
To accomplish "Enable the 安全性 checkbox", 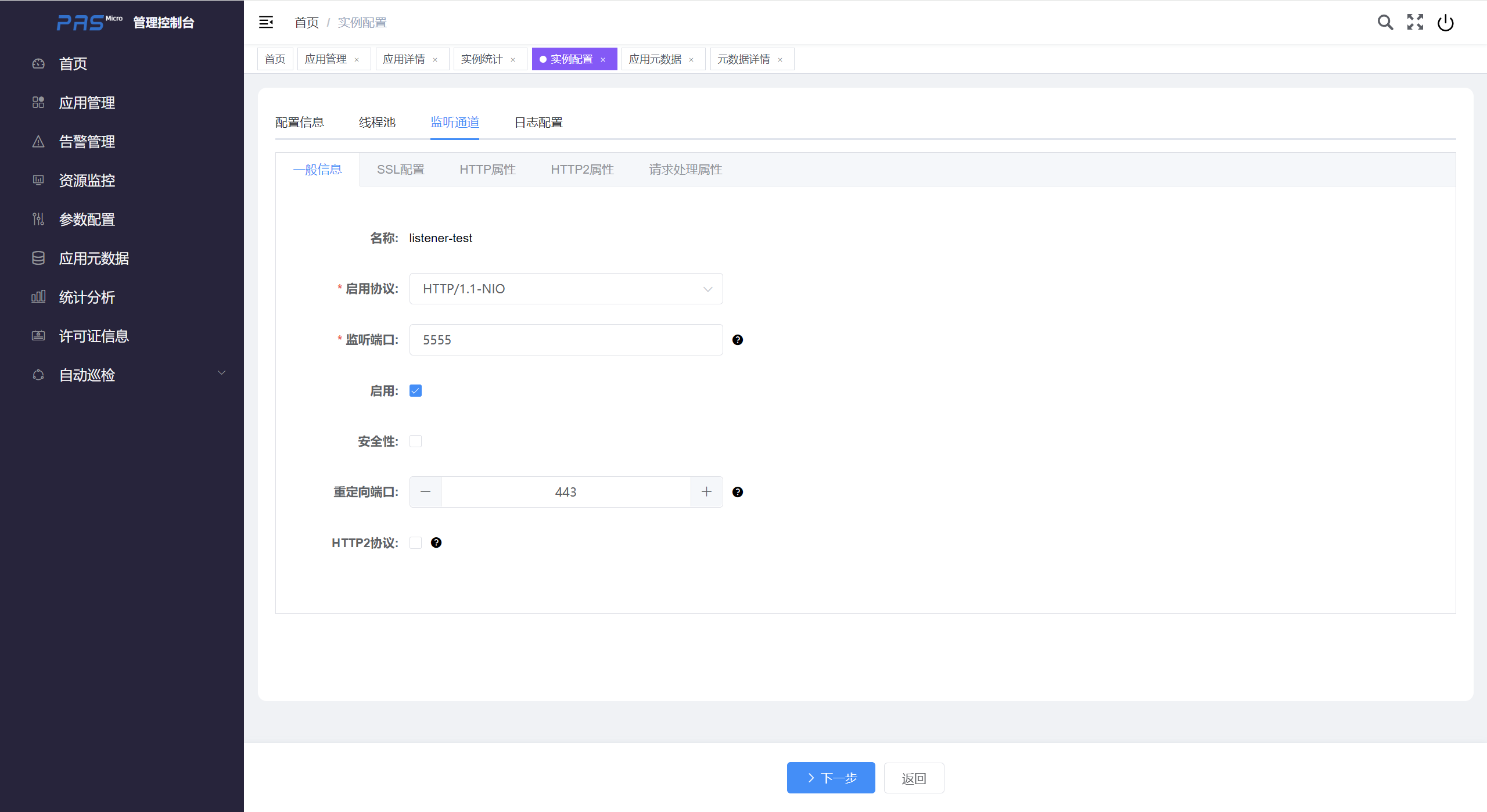I will coord(415,441).
